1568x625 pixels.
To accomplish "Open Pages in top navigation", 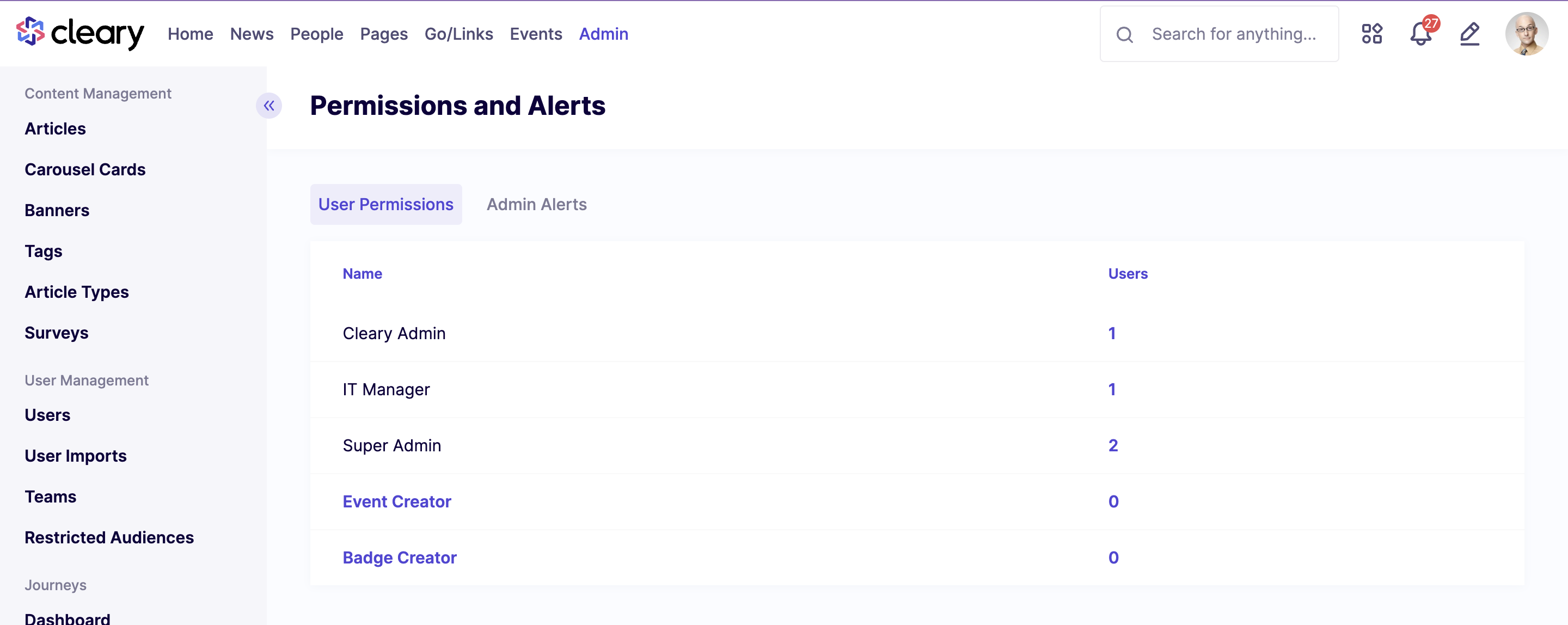I will pos(384,34).
